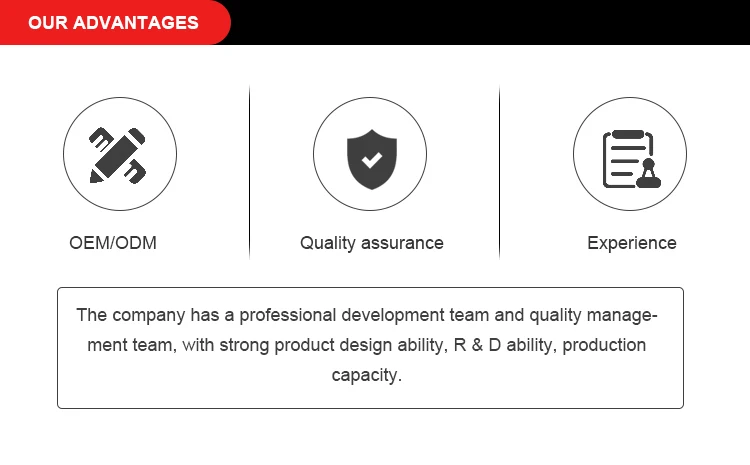Image resolution: width=750 pixels, height=465 pixels.
Task: Click the divider line between Quality assurance and Experience
Action: coord(499,172)
